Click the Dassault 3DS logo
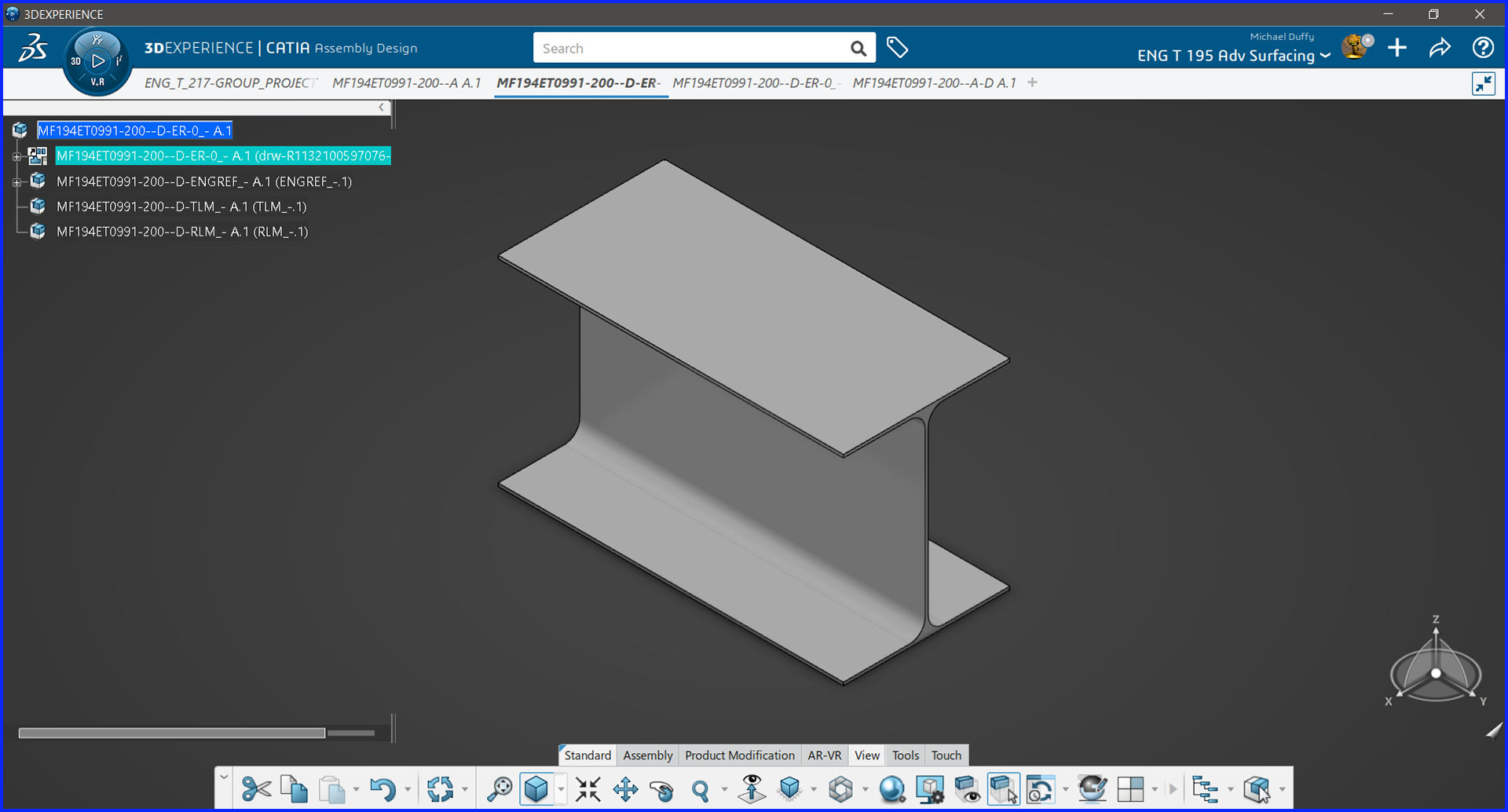 [x=33, y=48]
